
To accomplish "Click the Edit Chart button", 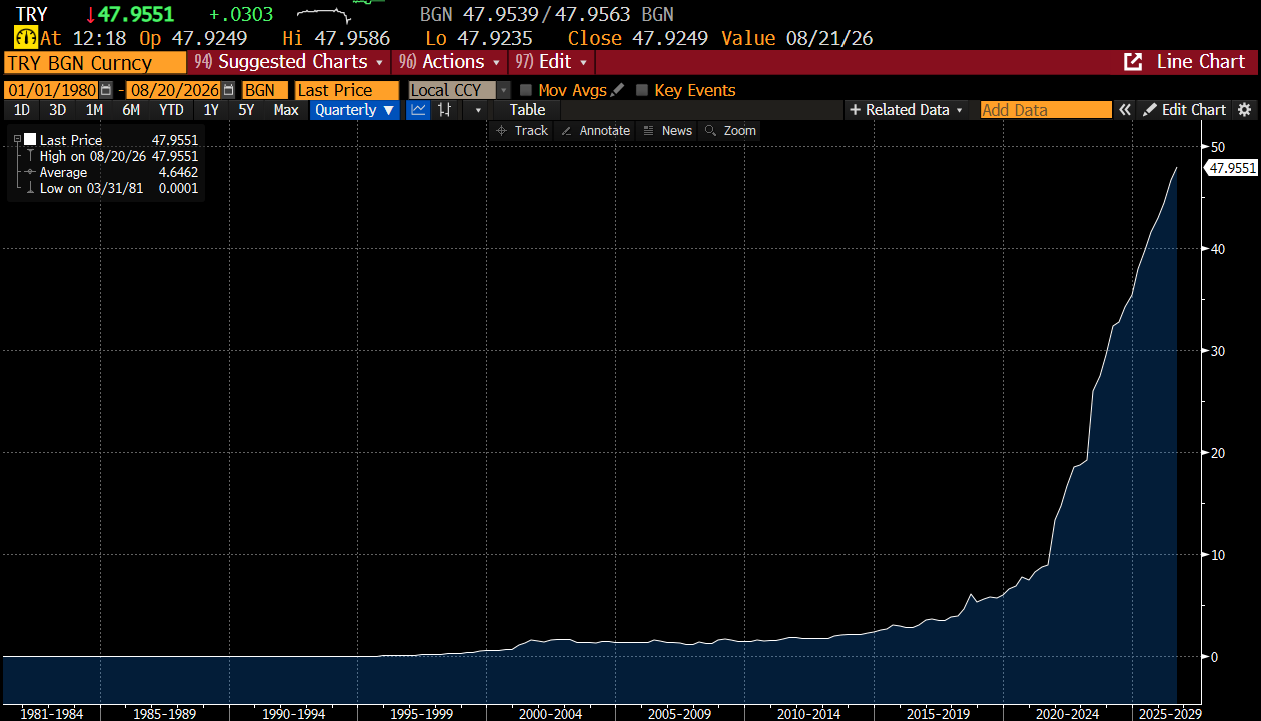I will [1185, 110].
